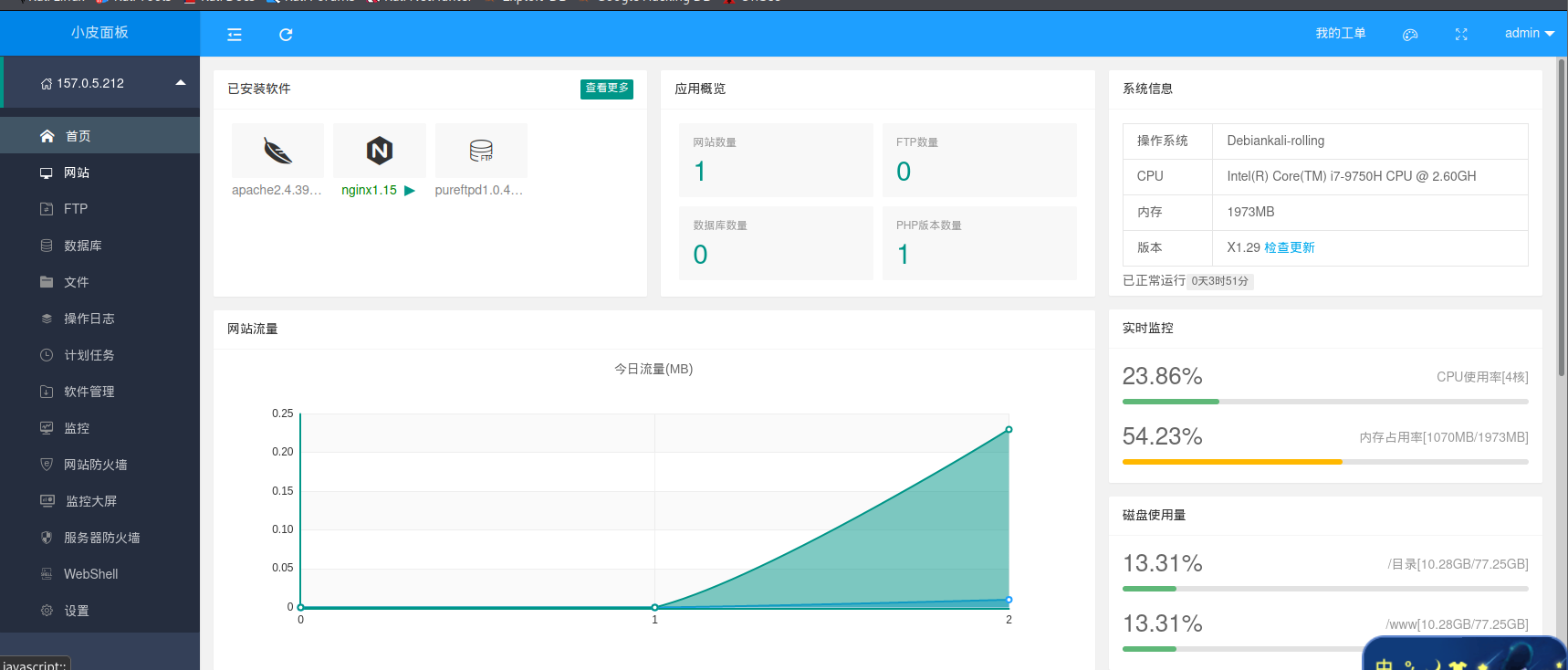1568x670 pixels.
Task: Open the PHP版本数量 count card
Action: [979, 243]
